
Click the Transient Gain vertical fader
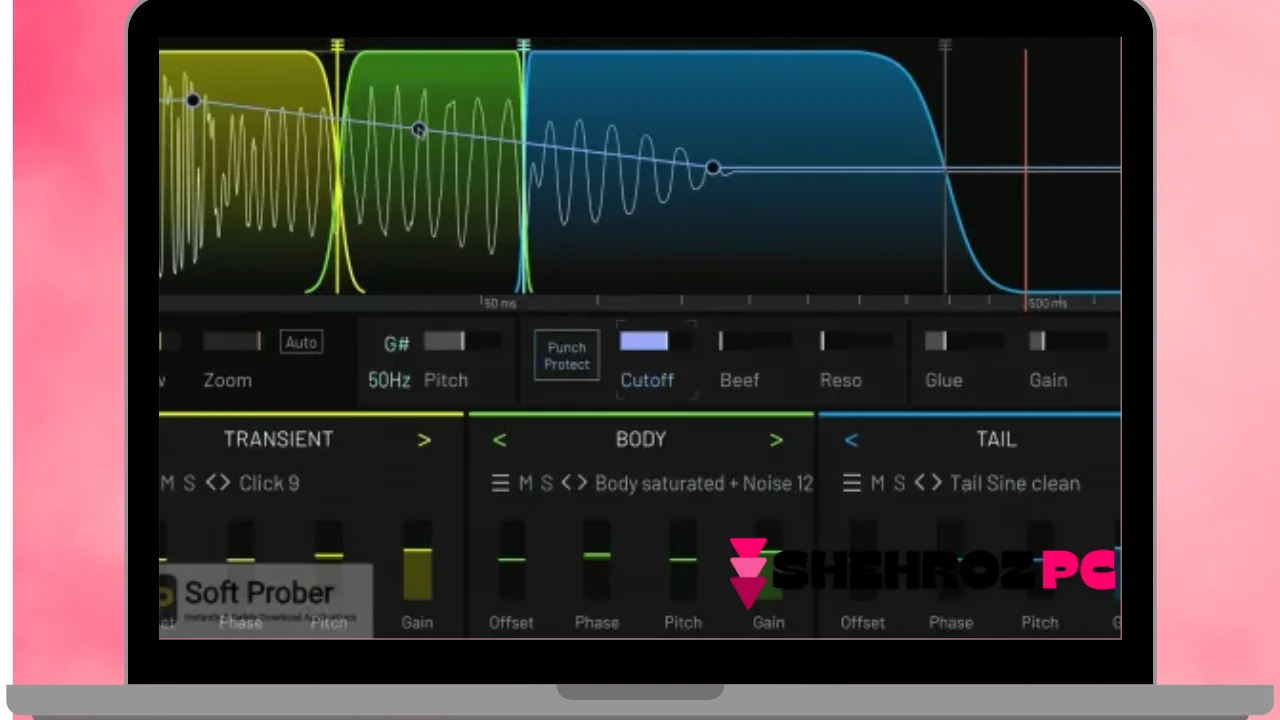pos(417,560)
